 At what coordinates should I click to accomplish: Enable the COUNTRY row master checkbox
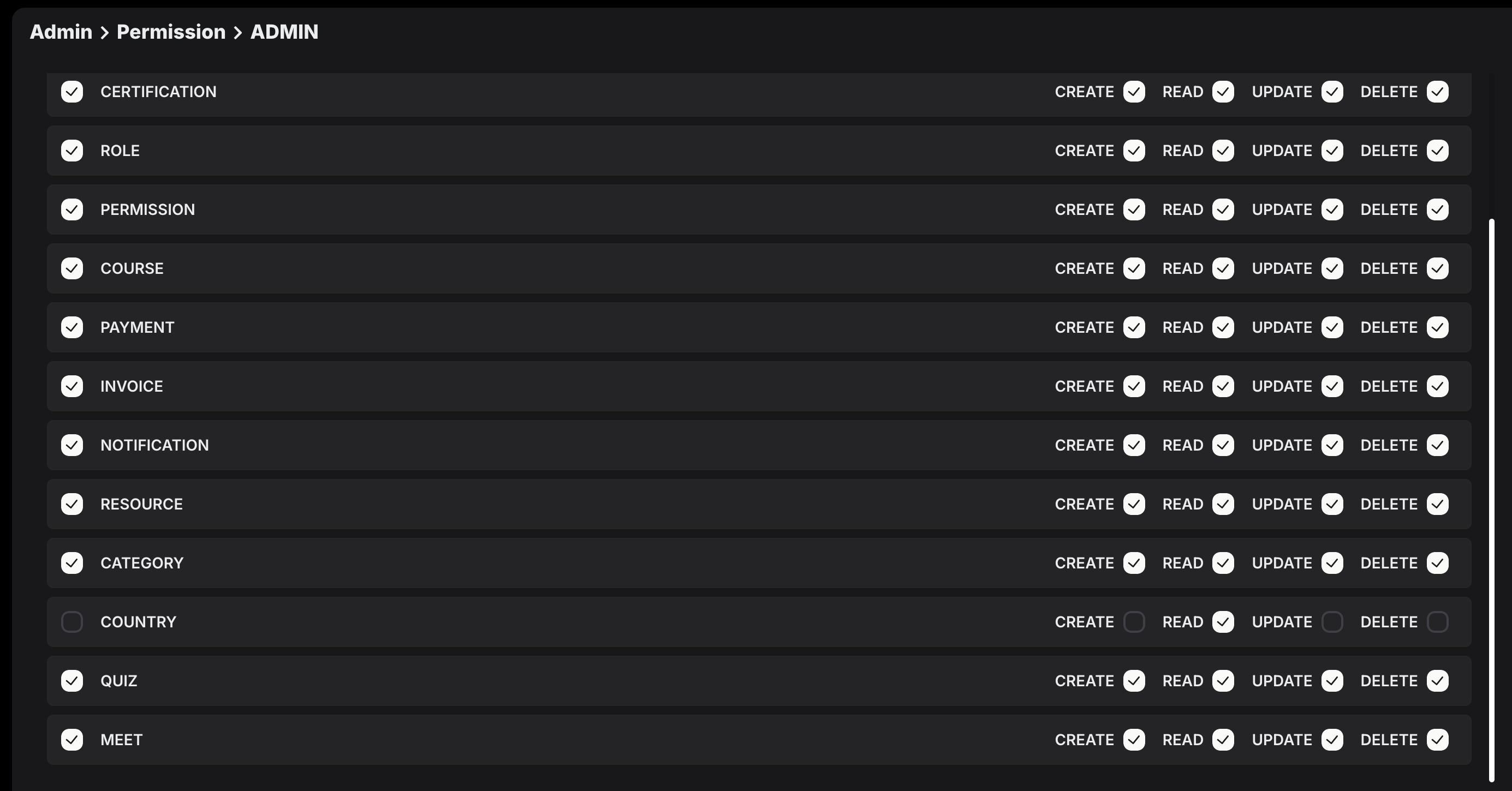(72, 622)
